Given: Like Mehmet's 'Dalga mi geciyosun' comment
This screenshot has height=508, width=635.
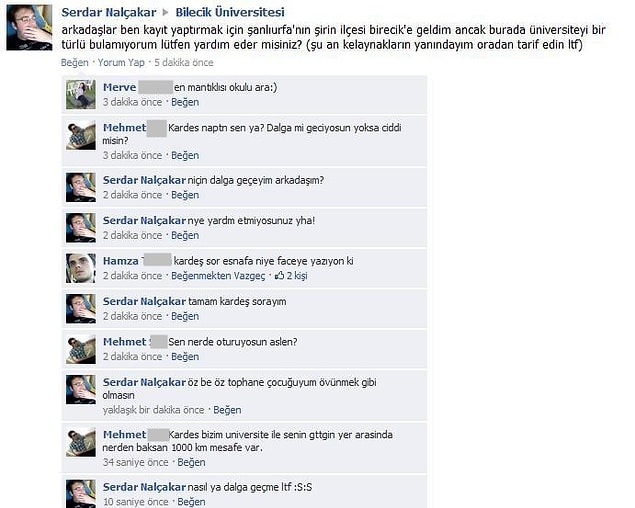Looking at the screenshot, I should tap(185, 155).
